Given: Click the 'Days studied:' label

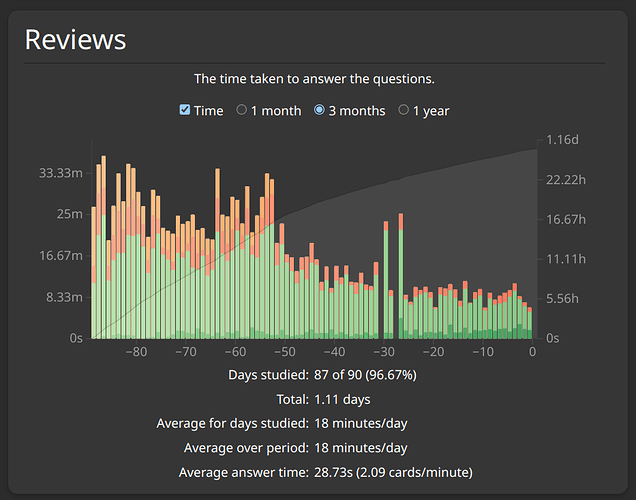Looking at the screenshot, I should (x=268, y=375).
